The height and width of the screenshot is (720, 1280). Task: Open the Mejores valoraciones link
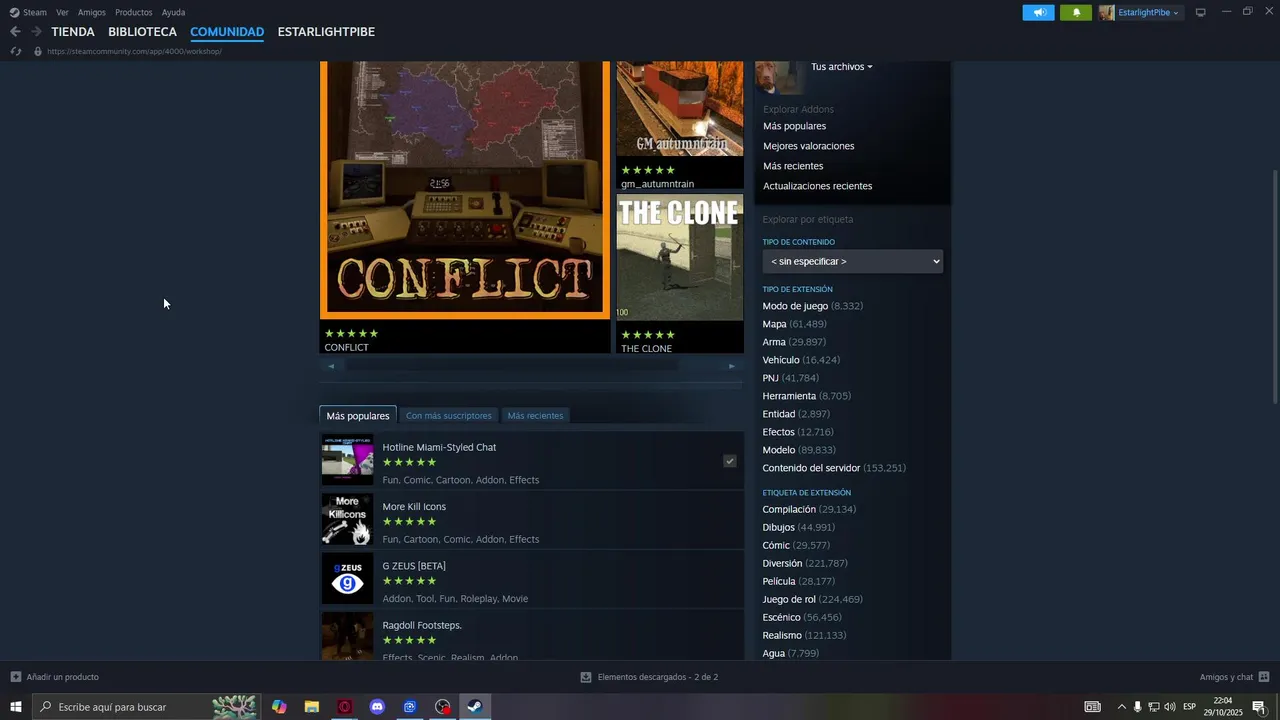[808, 146]
